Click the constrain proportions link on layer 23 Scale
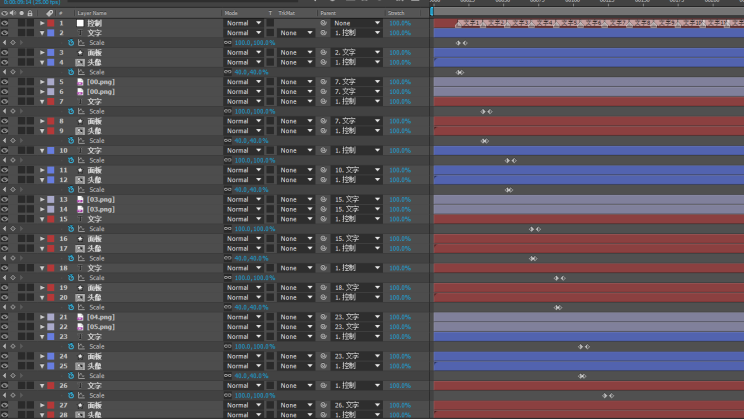The image size is (744, 419). [228, 346]
